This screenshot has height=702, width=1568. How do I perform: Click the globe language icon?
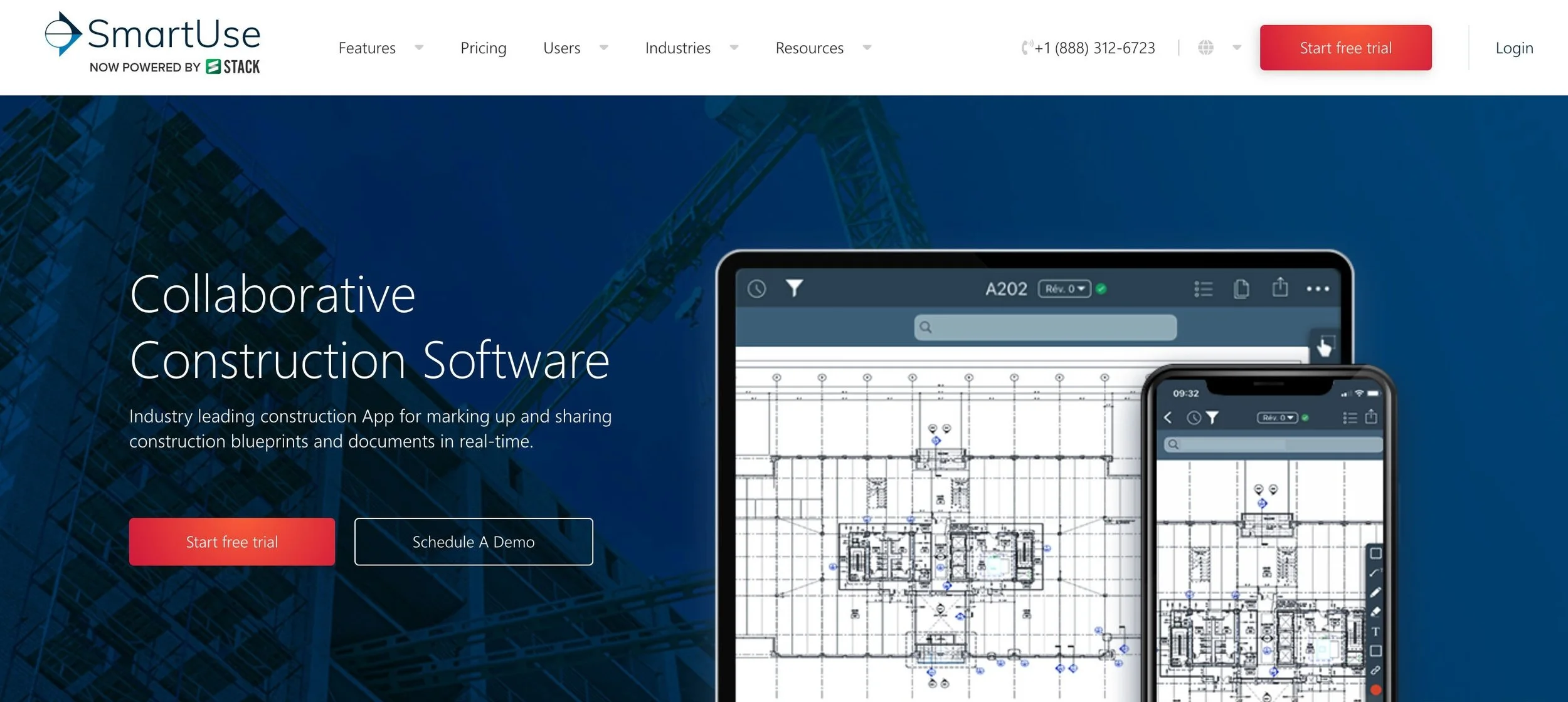pyautogui.click(x=1205, y=48)
